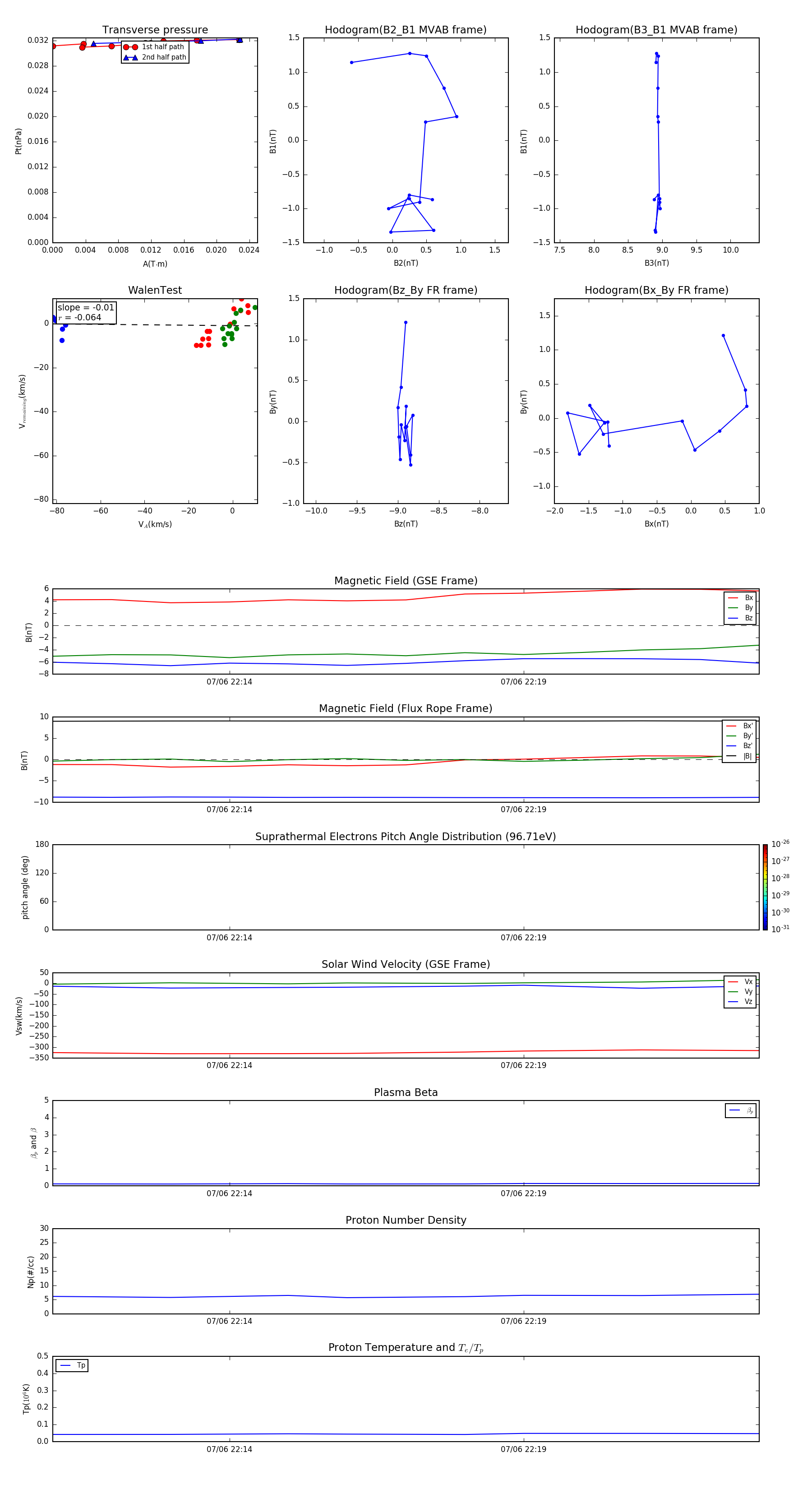Select Vy legend entry in velocity panel

tap(740, 991)
